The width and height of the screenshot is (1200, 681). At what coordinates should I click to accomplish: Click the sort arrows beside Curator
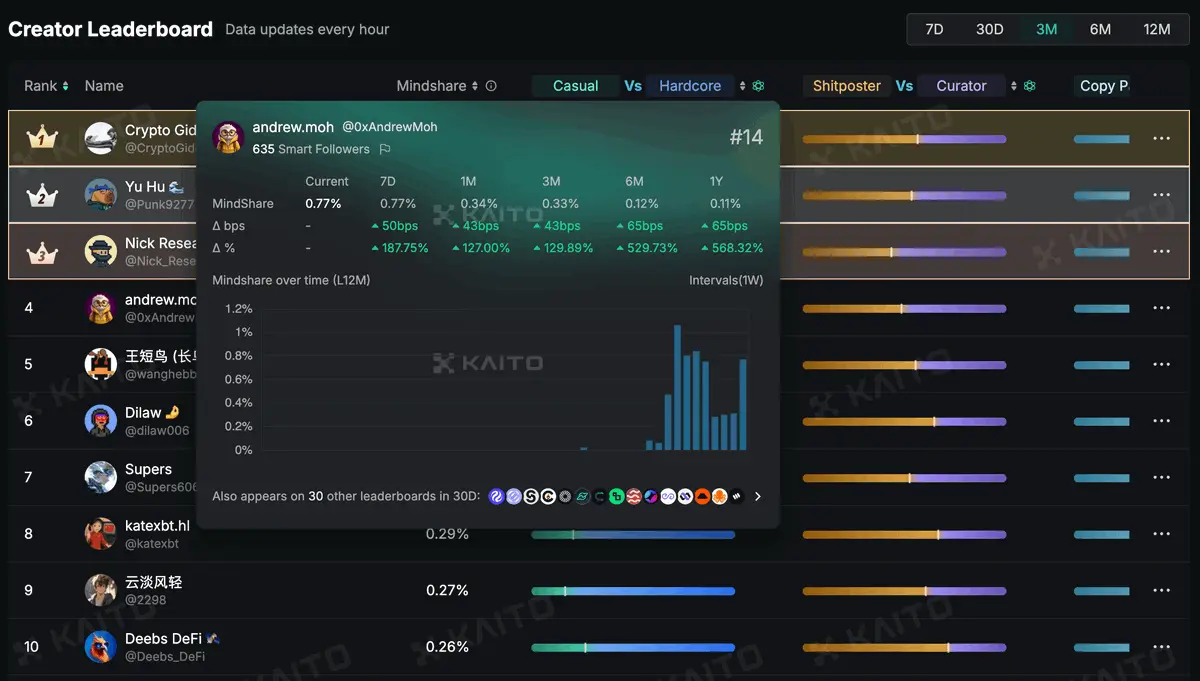[1014, 86]
